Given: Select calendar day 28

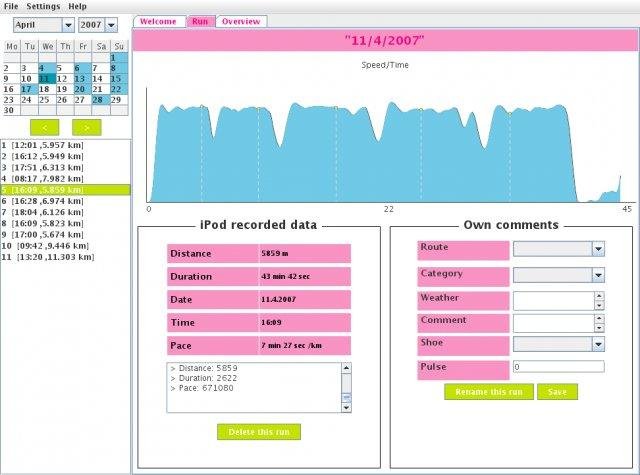Looking at the screenshot, I should click(101, 100).
